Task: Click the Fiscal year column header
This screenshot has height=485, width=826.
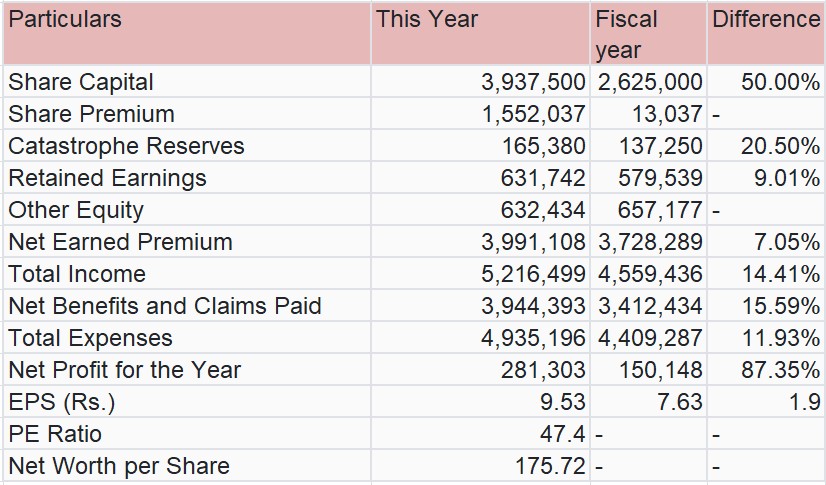Action: tap(627, 34)
